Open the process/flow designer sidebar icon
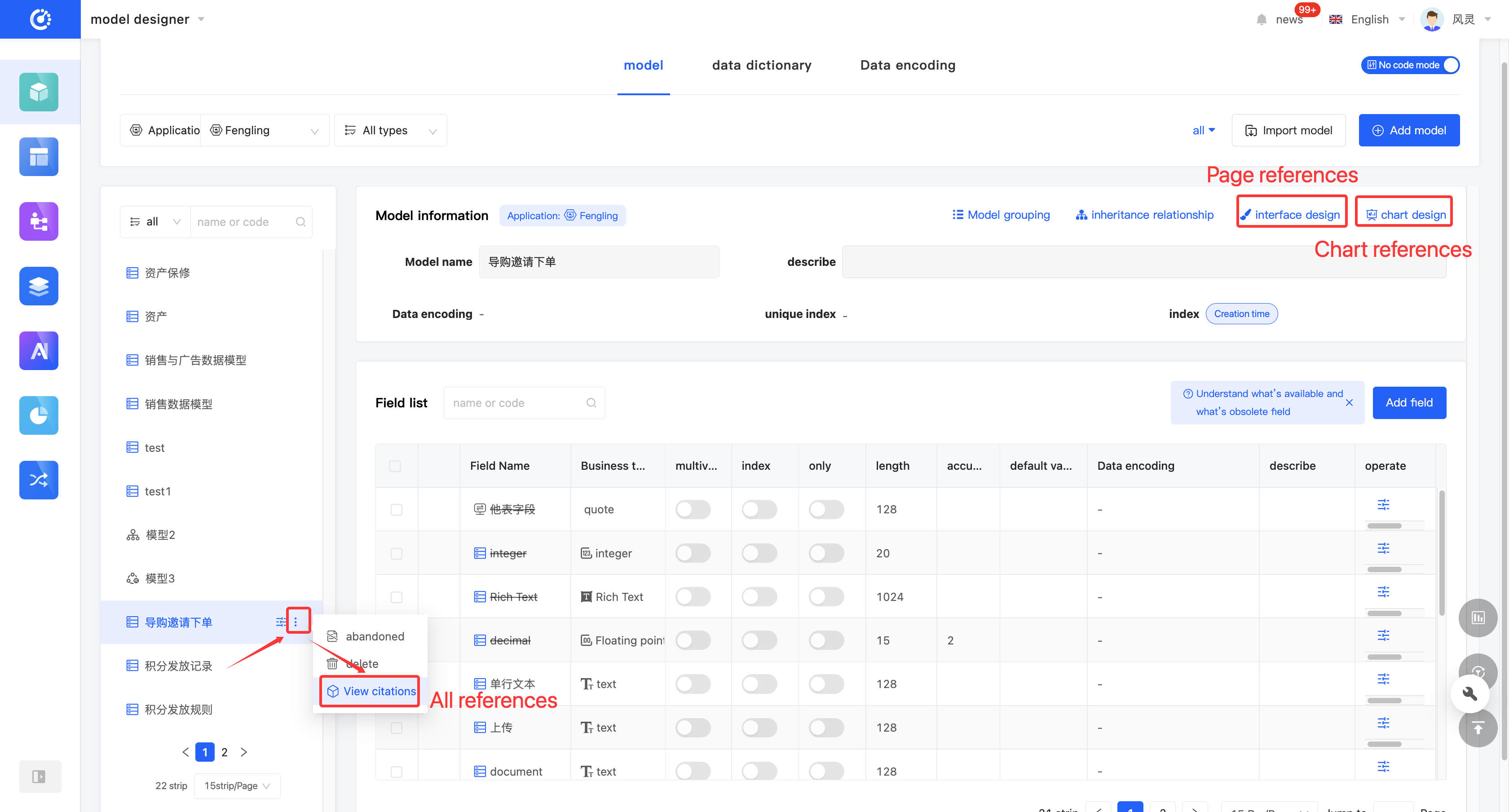 pyautogui.click(x=39, y=221)
